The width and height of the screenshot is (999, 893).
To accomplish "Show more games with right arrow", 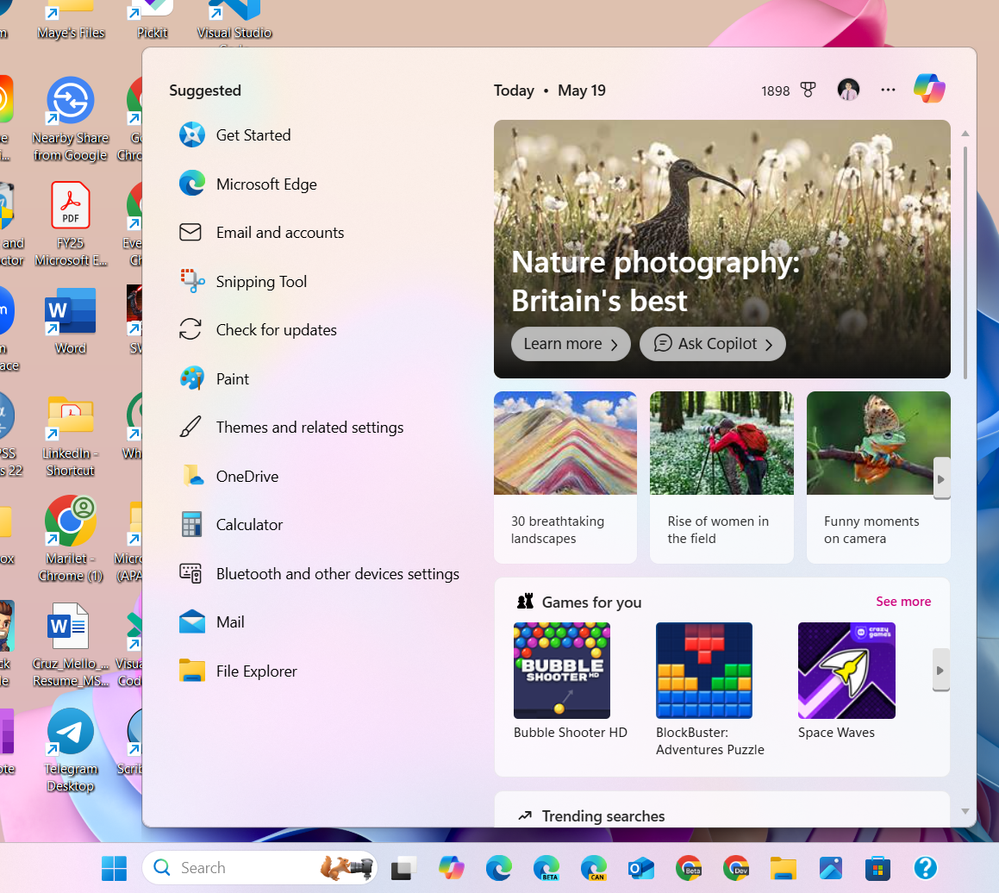I will 941,670.
